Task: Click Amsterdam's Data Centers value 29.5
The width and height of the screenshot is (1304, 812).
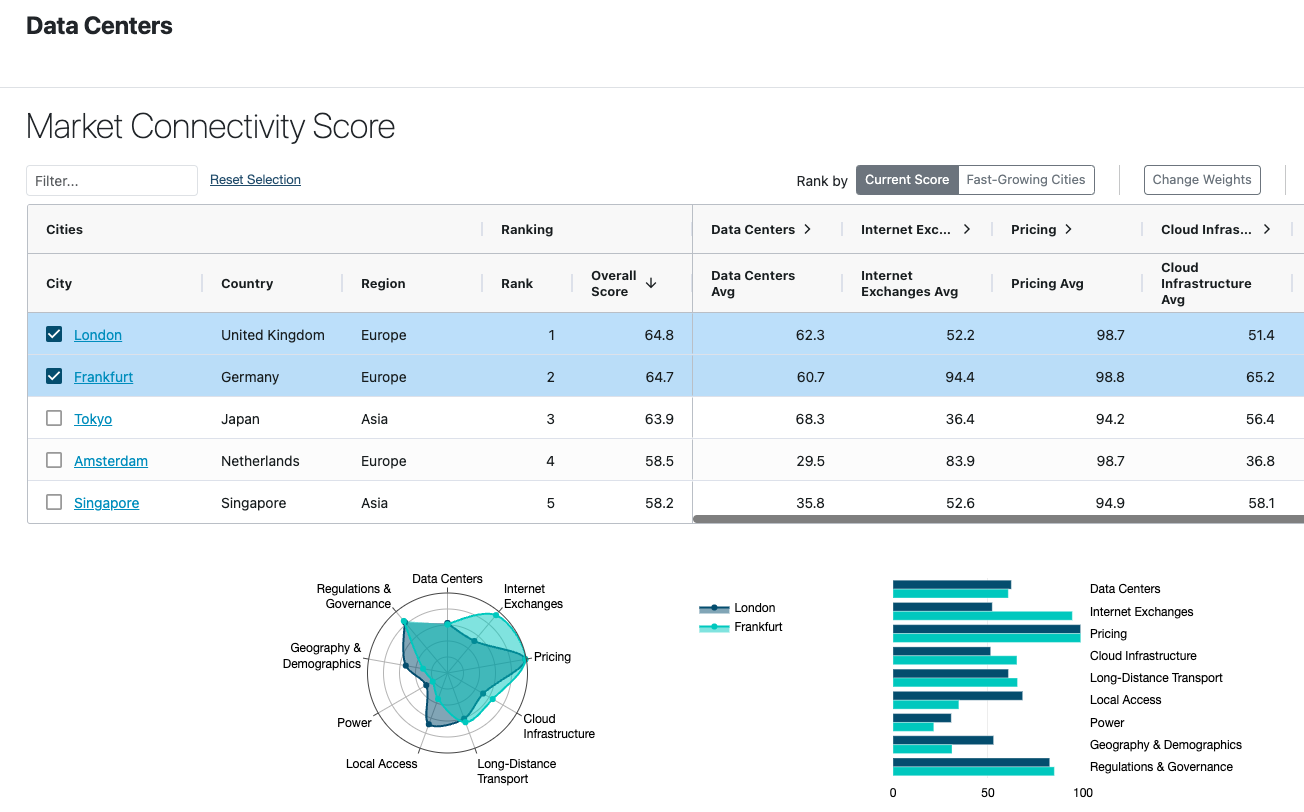Action: point(810,461)
